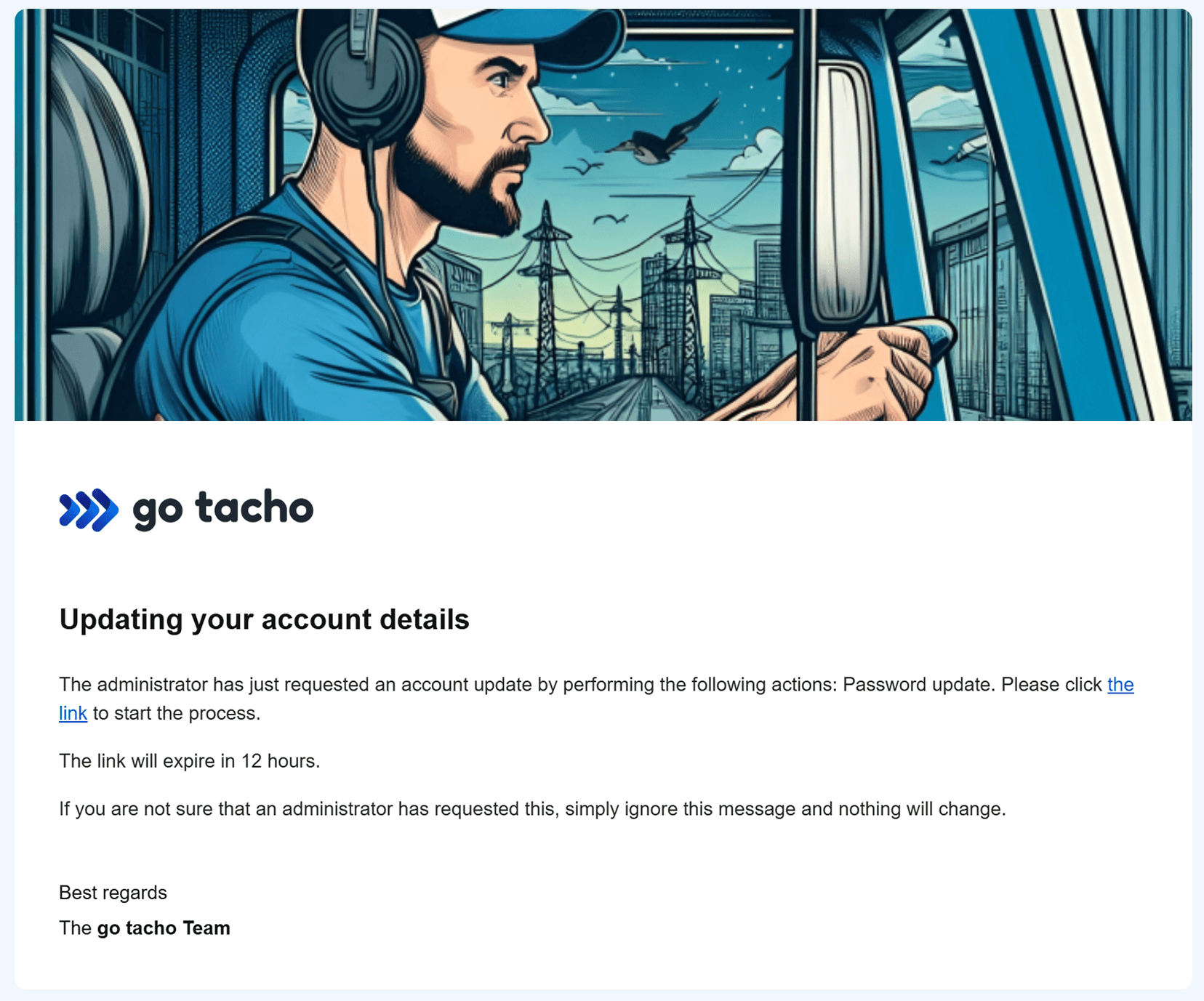1204x1001 pixels.
Task: Click the "Best regards" closing line
Action: [x=113, y=893]
